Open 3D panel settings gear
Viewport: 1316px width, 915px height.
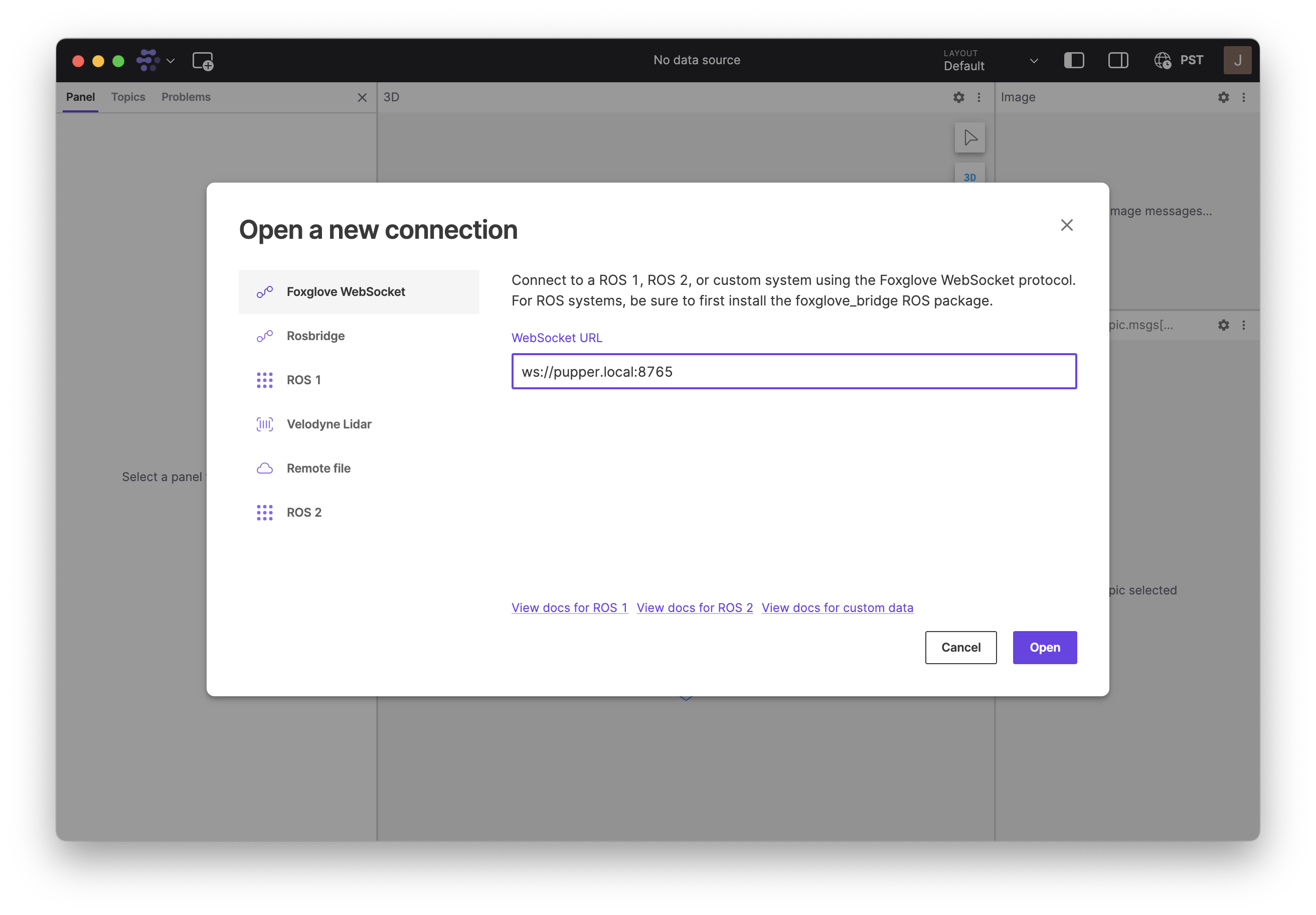click(958, 97)
